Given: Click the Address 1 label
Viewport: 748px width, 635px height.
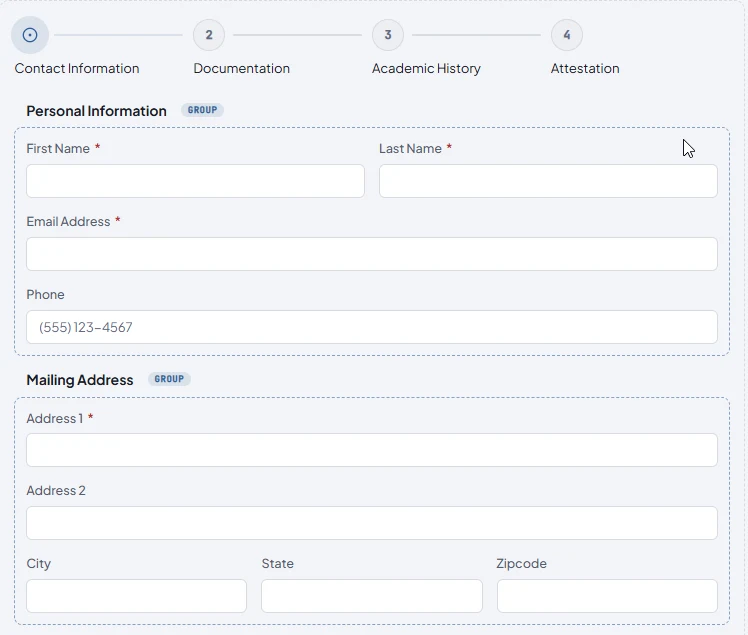Looking at the screenshot, I should click(x=54, y=419).
